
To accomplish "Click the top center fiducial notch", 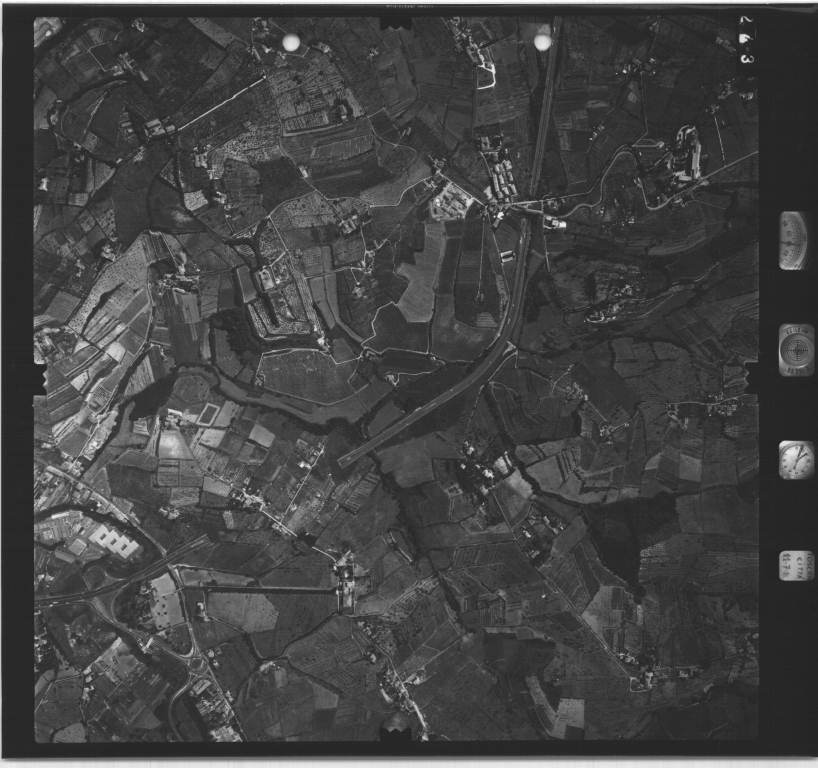I will click(397, 20).
